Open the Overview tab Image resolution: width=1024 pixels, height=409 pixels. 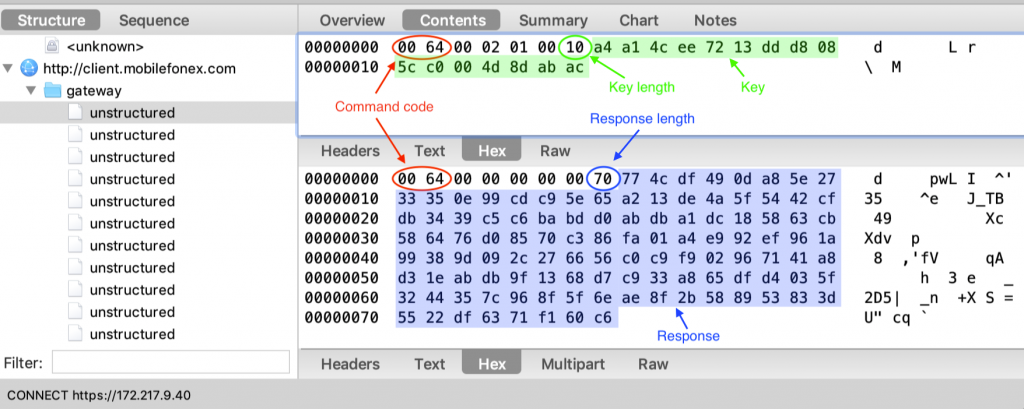352,20
